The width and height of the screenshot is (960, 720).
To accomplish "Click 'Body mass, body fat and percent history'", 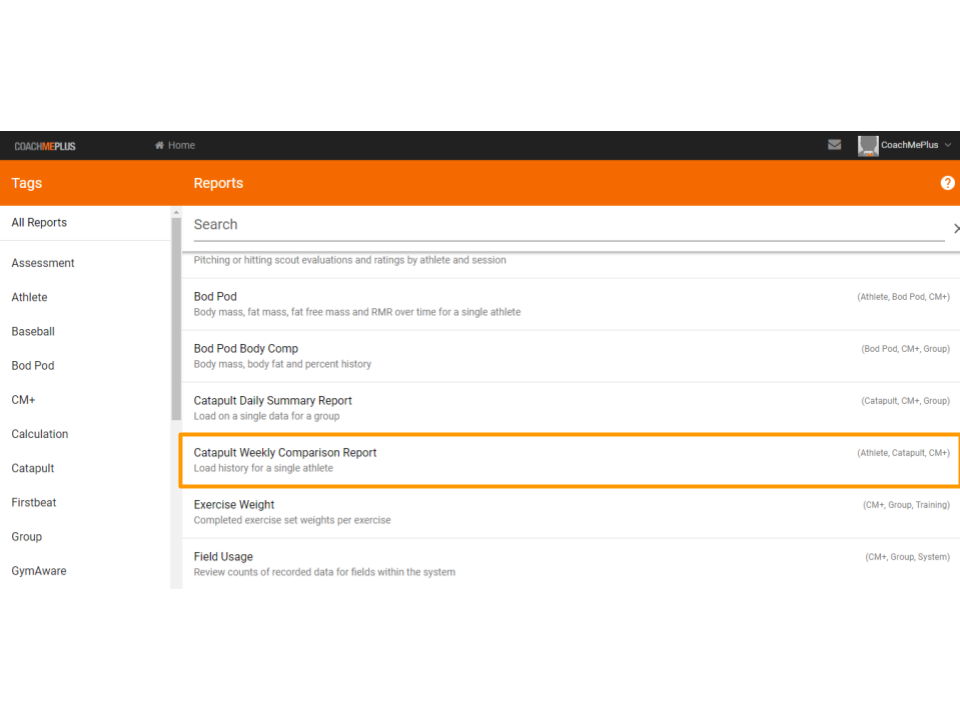I will pos(282,364).
